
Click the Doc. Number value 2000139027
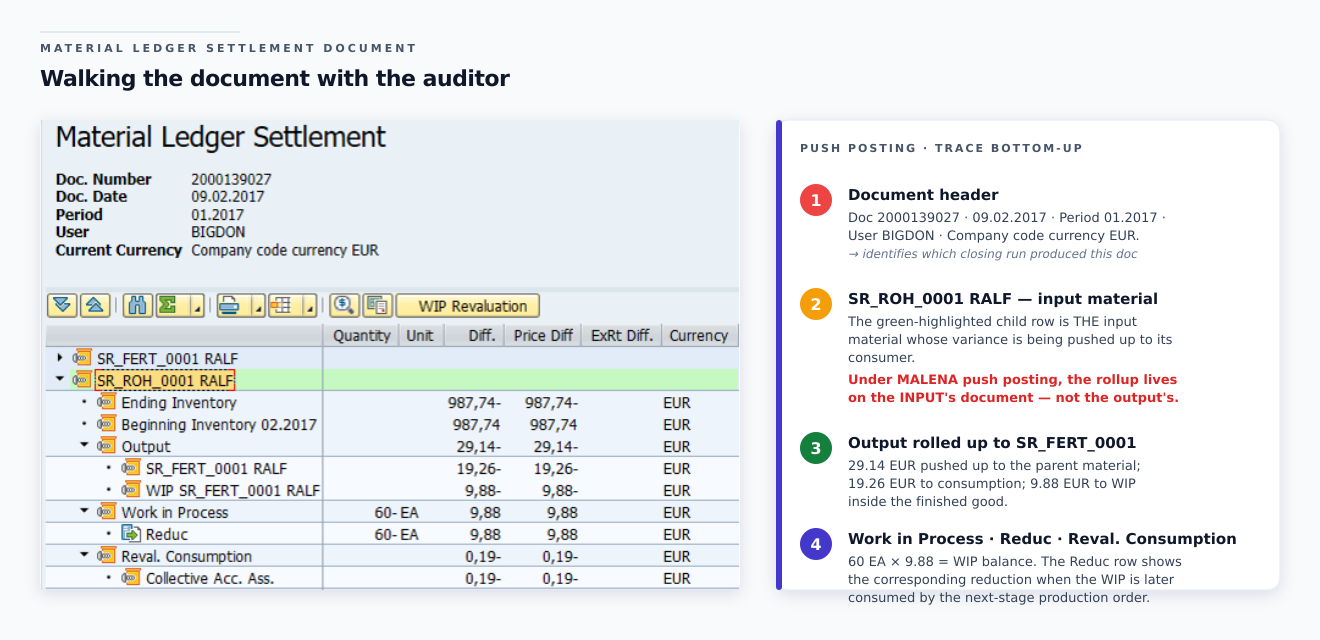coord(231,179)
